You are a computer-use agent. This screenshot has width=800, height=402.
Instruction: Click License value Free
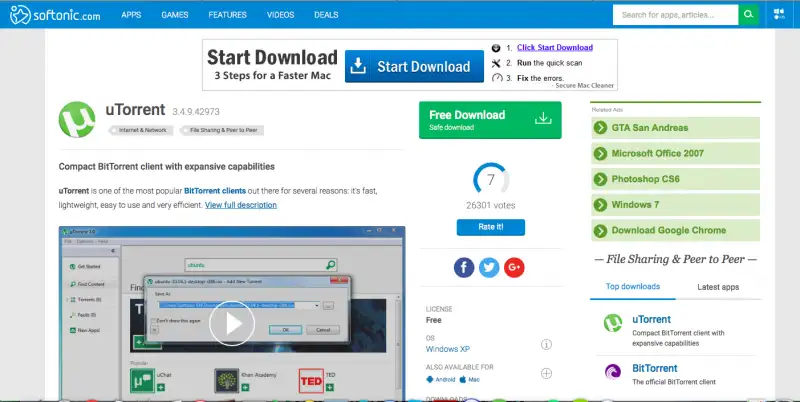[434, 320]
